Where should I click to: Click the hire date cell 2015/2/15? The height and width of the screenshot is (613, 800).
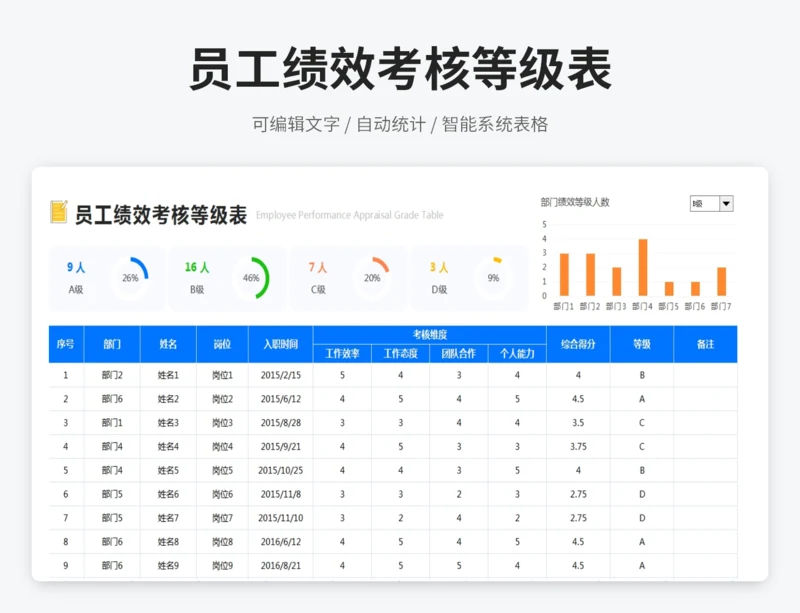pos(281,375)
